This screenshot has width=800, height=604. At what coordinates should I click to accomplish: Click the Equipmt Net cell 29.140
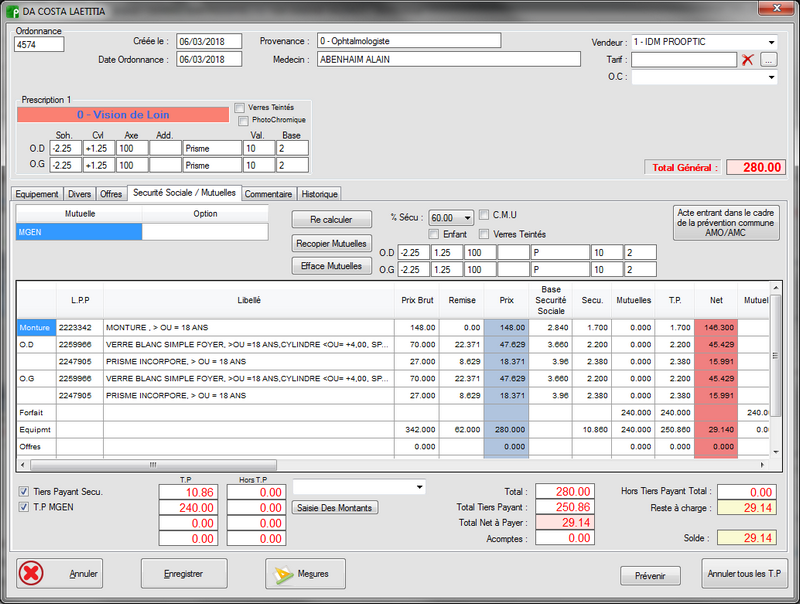716,430
